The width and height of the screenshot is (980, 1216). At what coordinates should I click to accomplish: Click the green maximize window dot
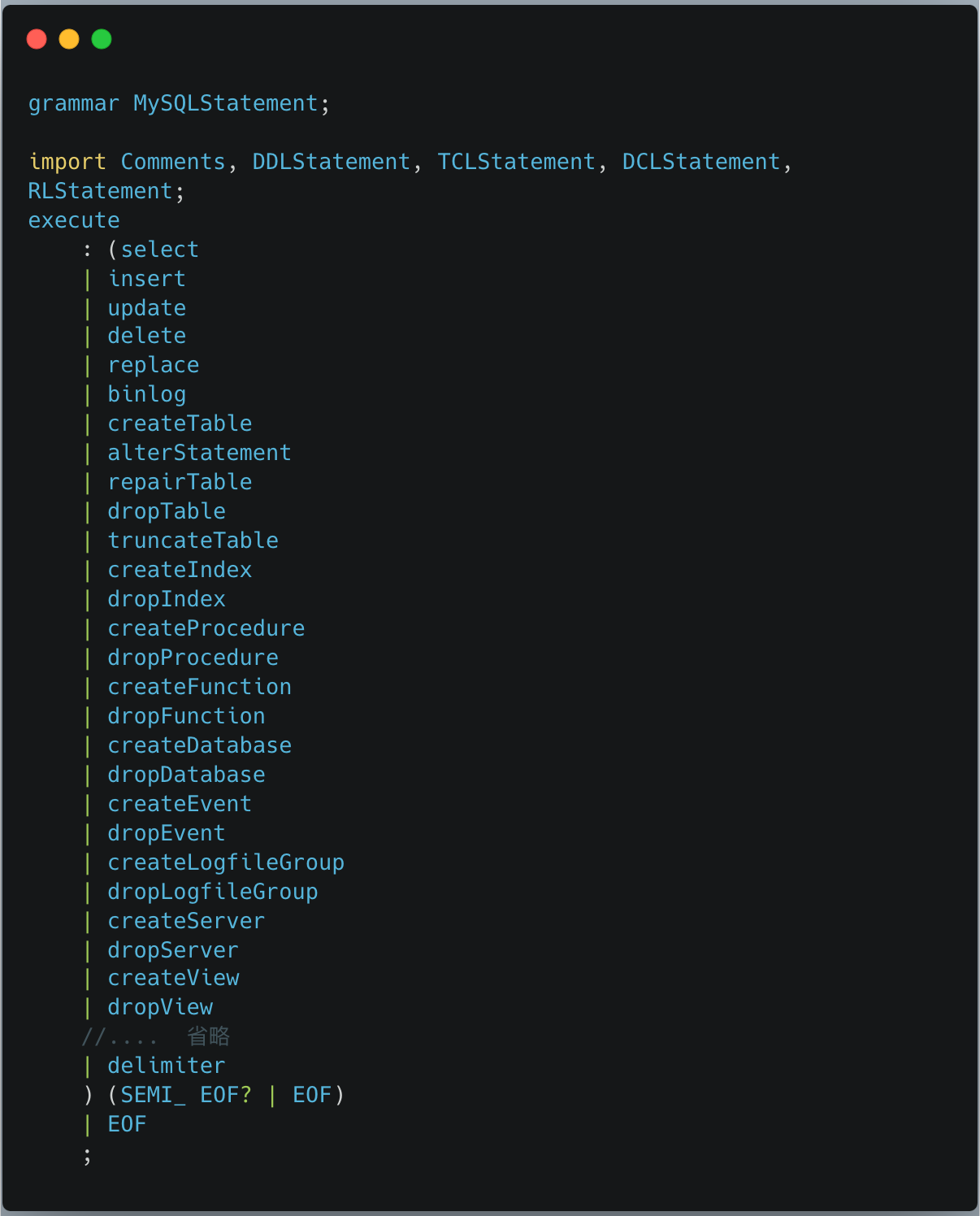(102, 39)
